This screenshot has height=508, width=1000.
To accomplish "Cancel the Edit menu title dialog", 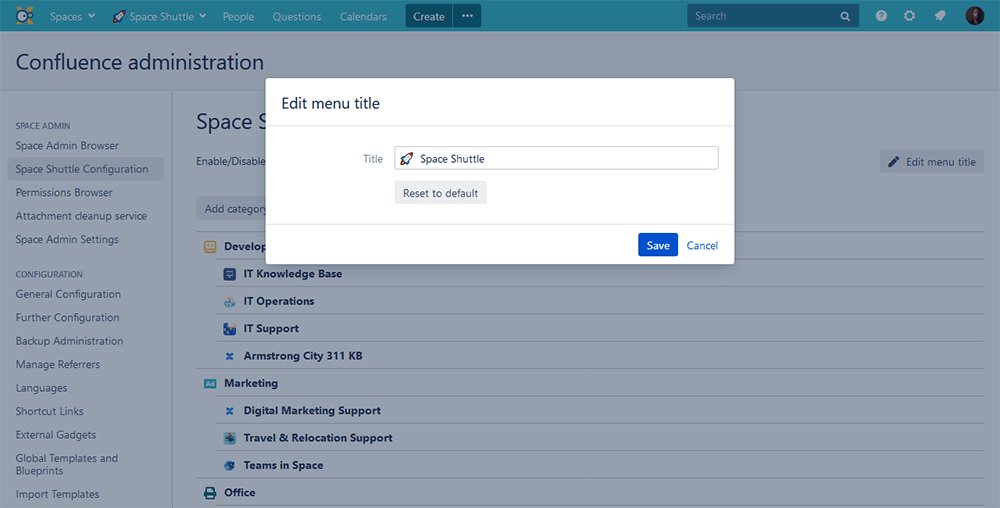I will tap(702, 245).
